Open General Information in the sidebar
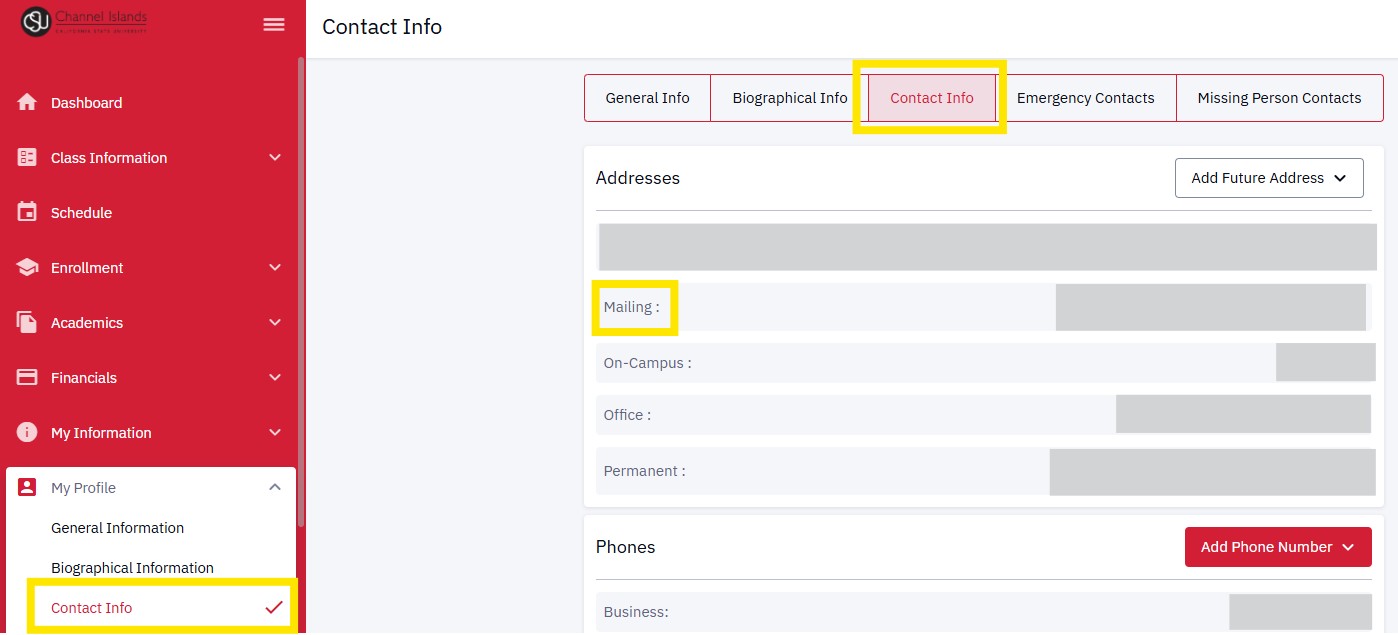Screen dimensions: 1398x635 pyautogui.click(x=117, y=528)
